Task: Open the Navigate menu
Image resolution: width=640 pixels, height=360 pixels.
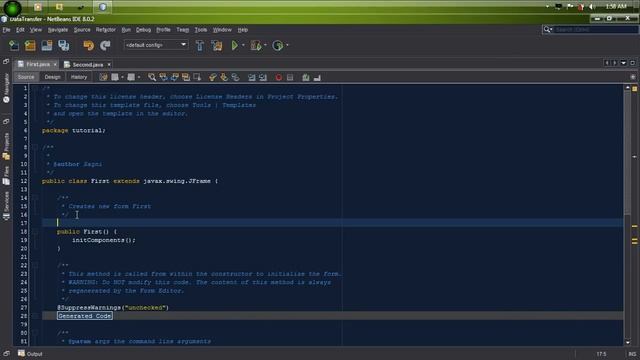Action: (58, 30)
